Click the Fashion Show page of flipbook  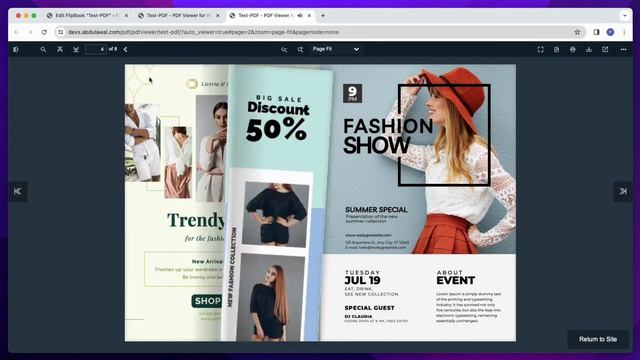click(x=420, y=202)
